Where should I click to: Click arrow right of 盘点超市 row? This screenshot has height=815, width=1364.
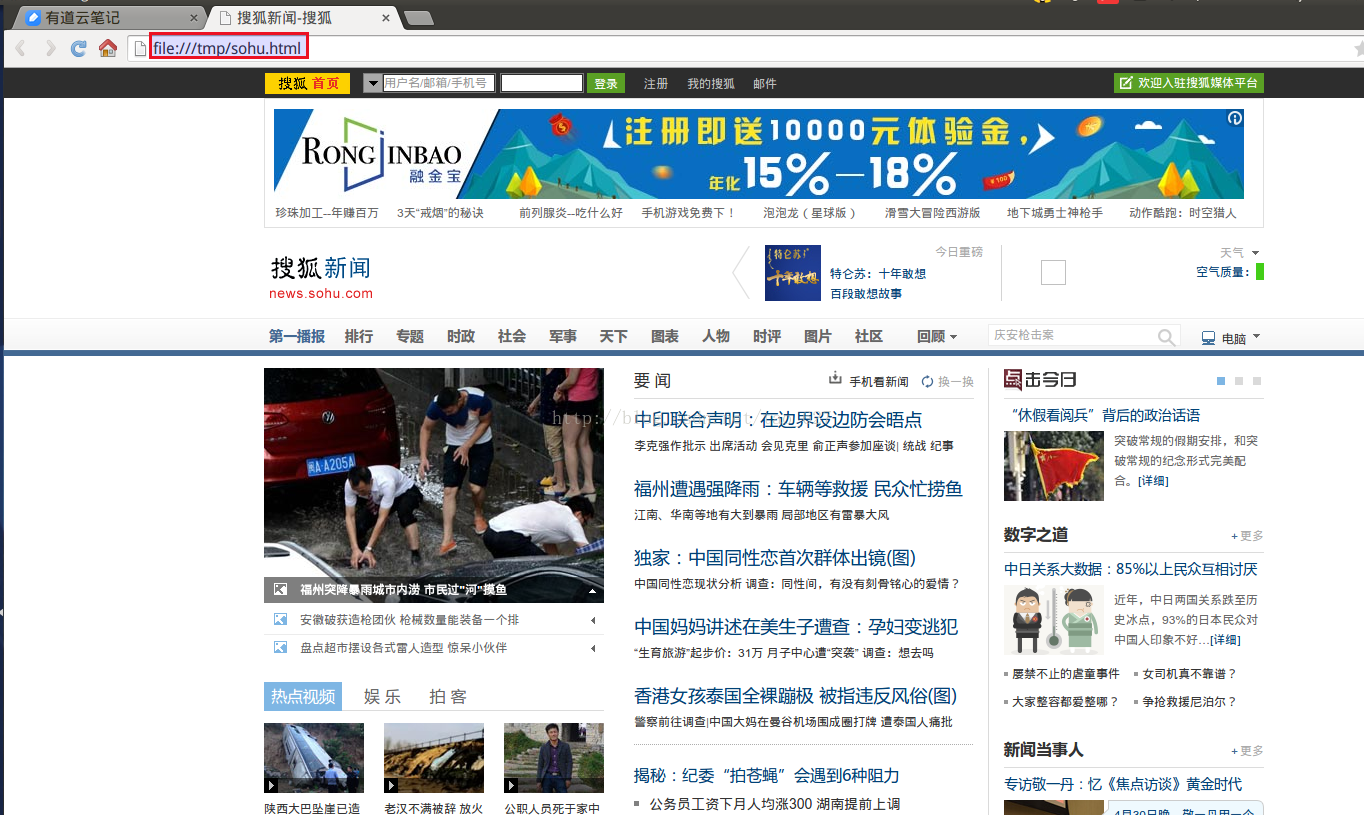click(594, 648)
